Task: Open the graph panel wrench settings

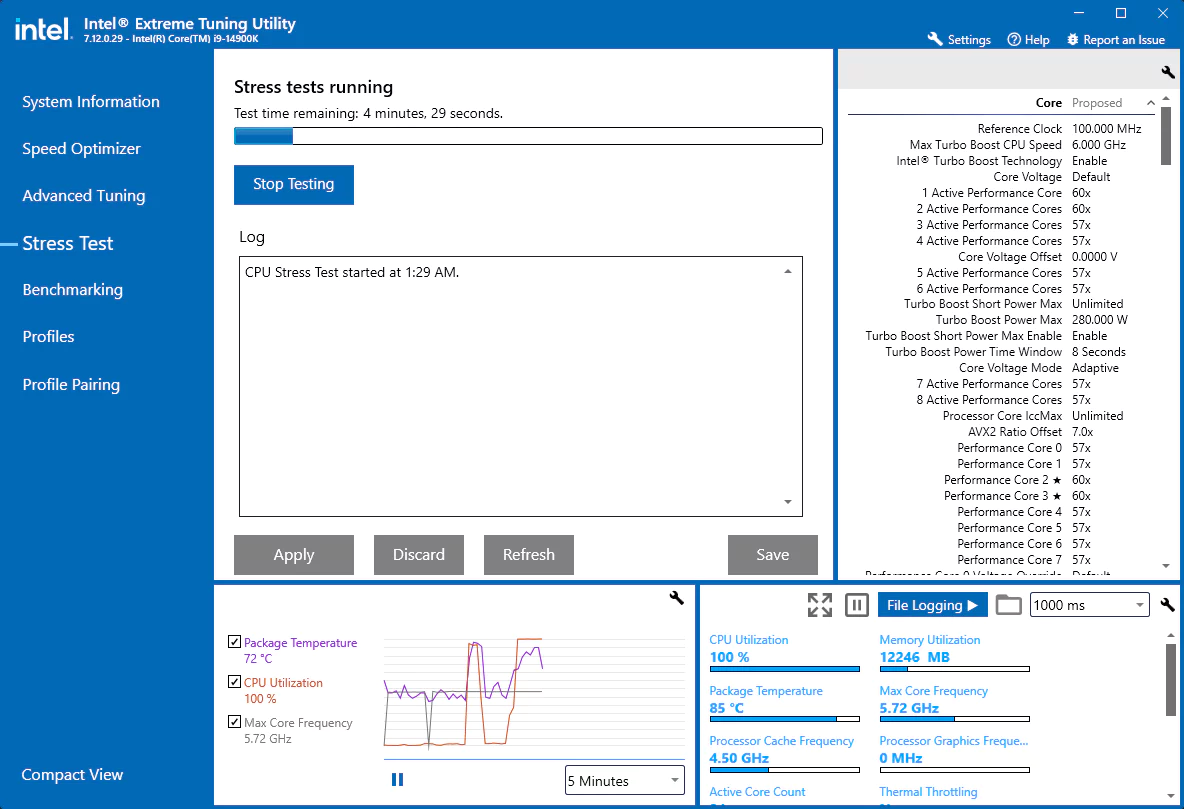Action: [677, 597]
